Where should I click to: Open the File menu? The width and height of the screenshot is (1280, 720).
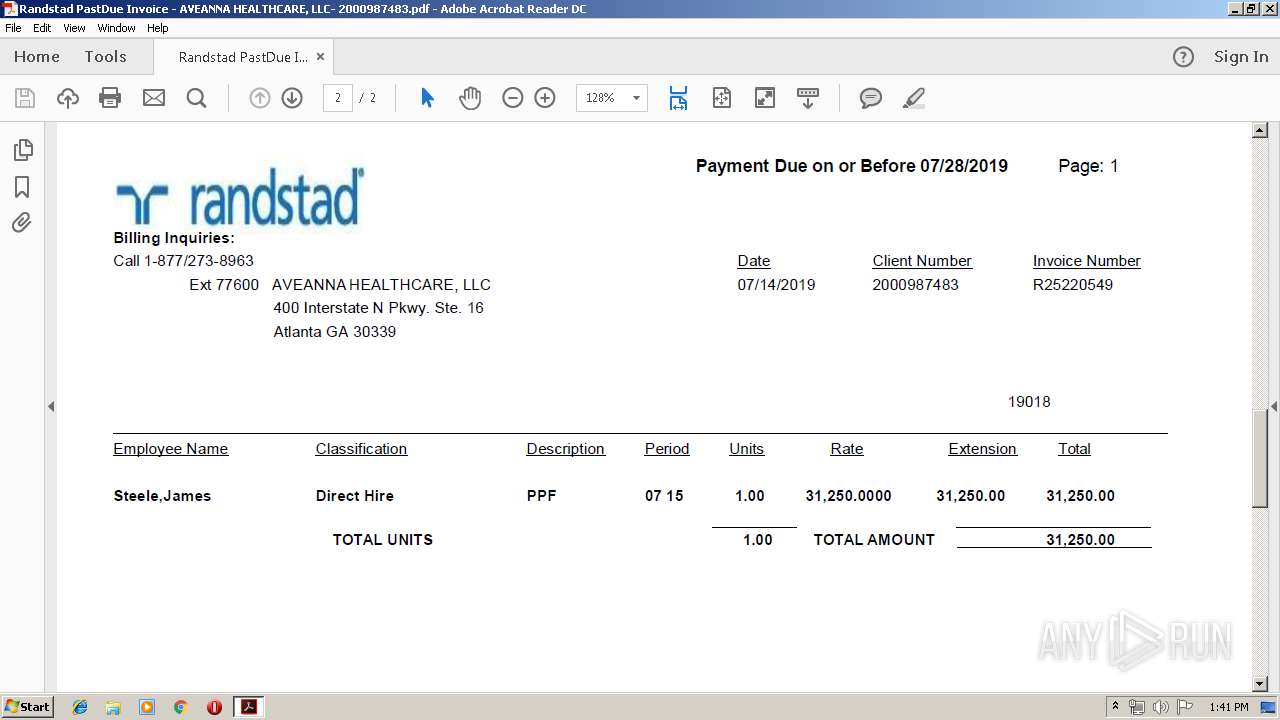(13, 28)
